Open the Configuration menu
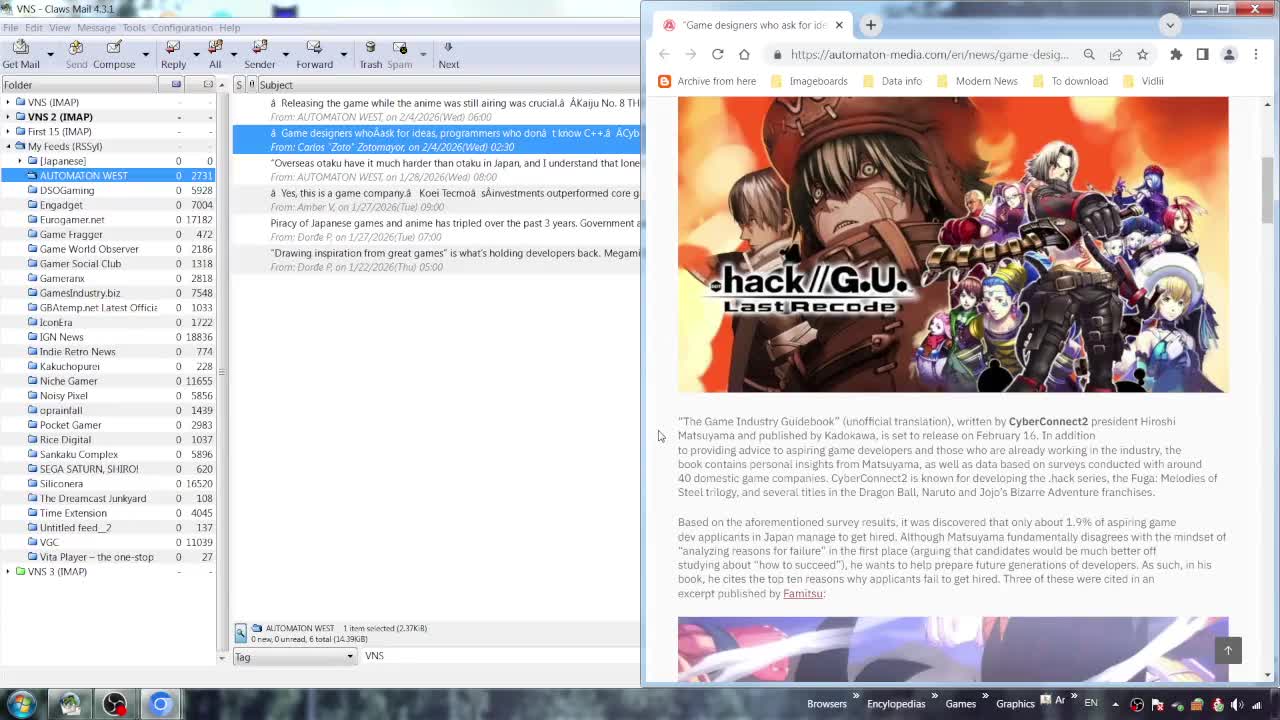 182,28
